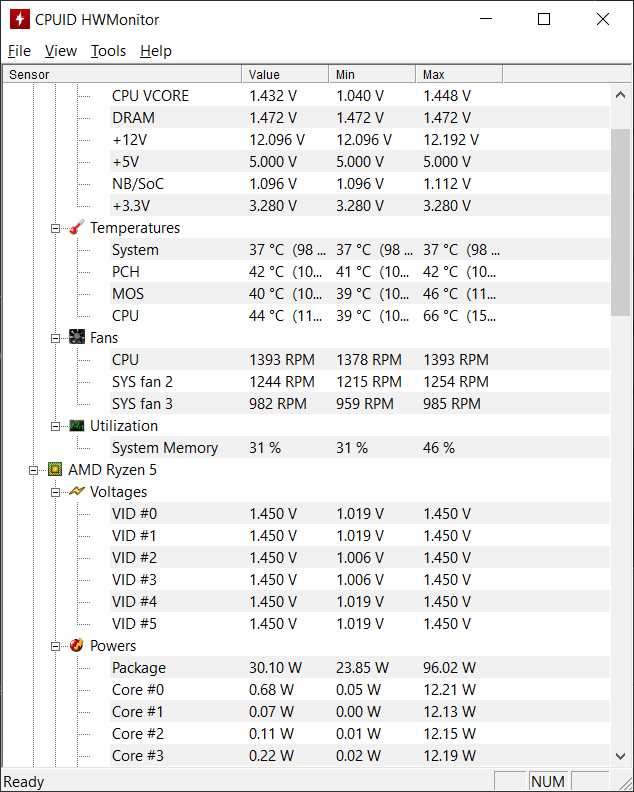The height and width of the screenshot is (792, 634).
Task: Click the vertical scrollbar thumb
Action: 620,222
